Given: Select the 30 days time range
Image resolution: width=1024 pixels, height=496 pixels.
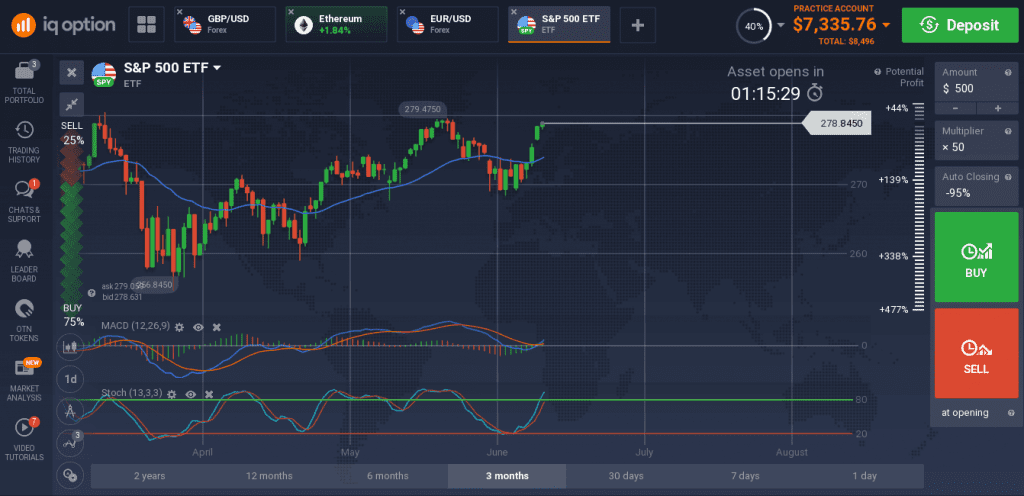Looking at the screenshot, I should (x=626, y=476).
